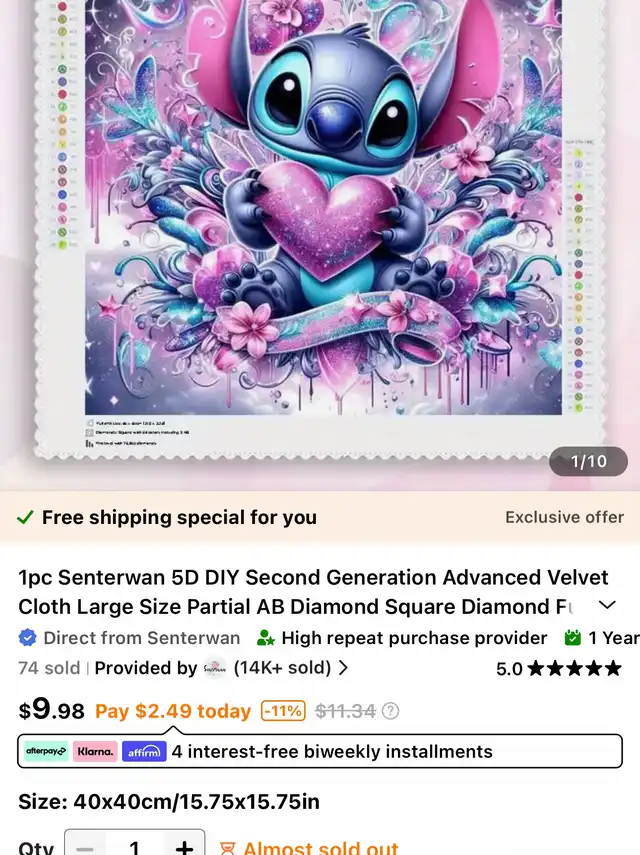Click the green free shipping checkmark icon
Image resolution: width=640 pixels, height=855 pixels.
(25, 517)
